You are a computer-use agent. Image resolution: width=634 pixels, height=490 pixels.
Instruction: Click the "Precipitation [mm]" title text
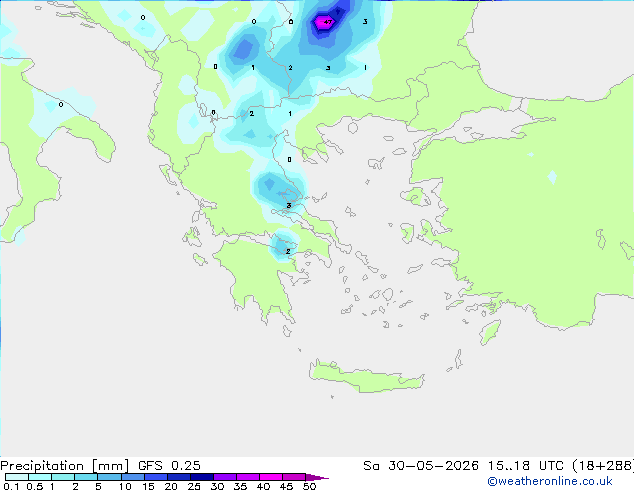point(65,466)
